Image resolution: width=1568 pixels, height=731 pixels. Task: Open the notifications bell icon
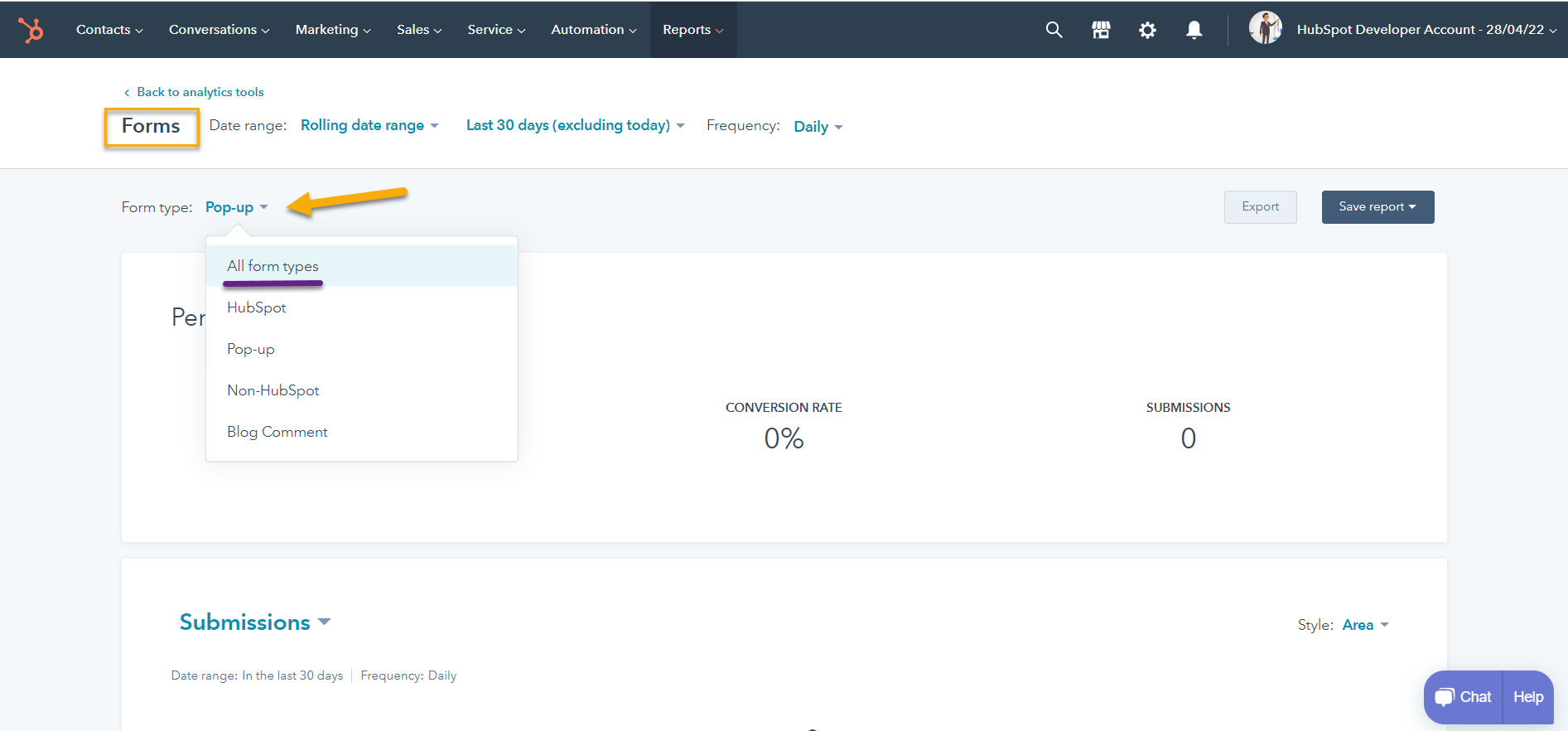(x=1194, y=30)
